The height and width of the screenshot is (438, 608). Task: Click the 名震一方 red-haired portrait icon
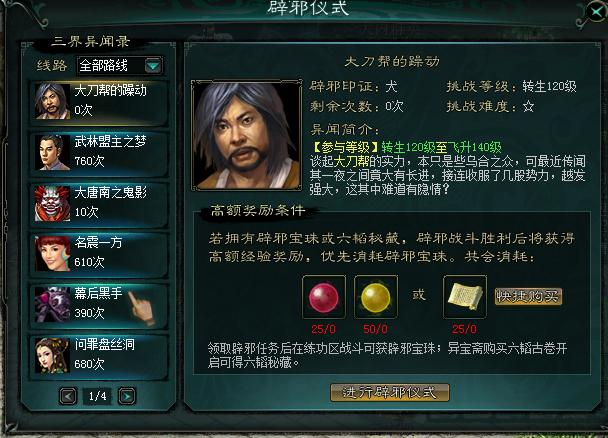tap(52, 254)
